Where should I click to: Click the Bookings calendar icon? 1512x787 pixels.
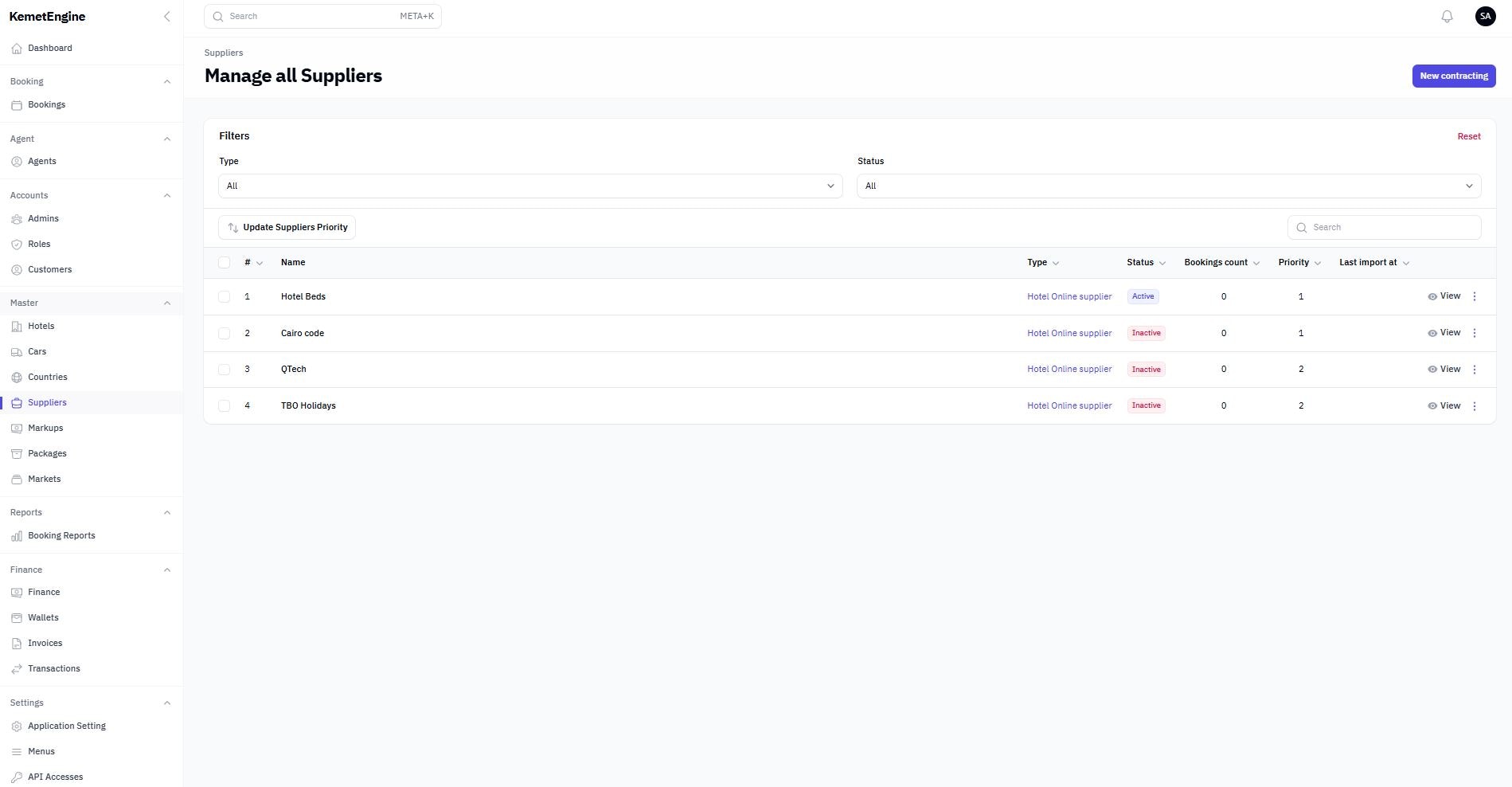pos(17,105)
